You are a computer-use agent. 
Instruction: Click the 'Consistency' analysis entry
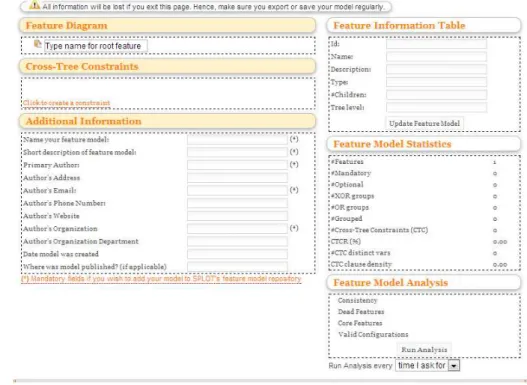click(x=358, y=301)
